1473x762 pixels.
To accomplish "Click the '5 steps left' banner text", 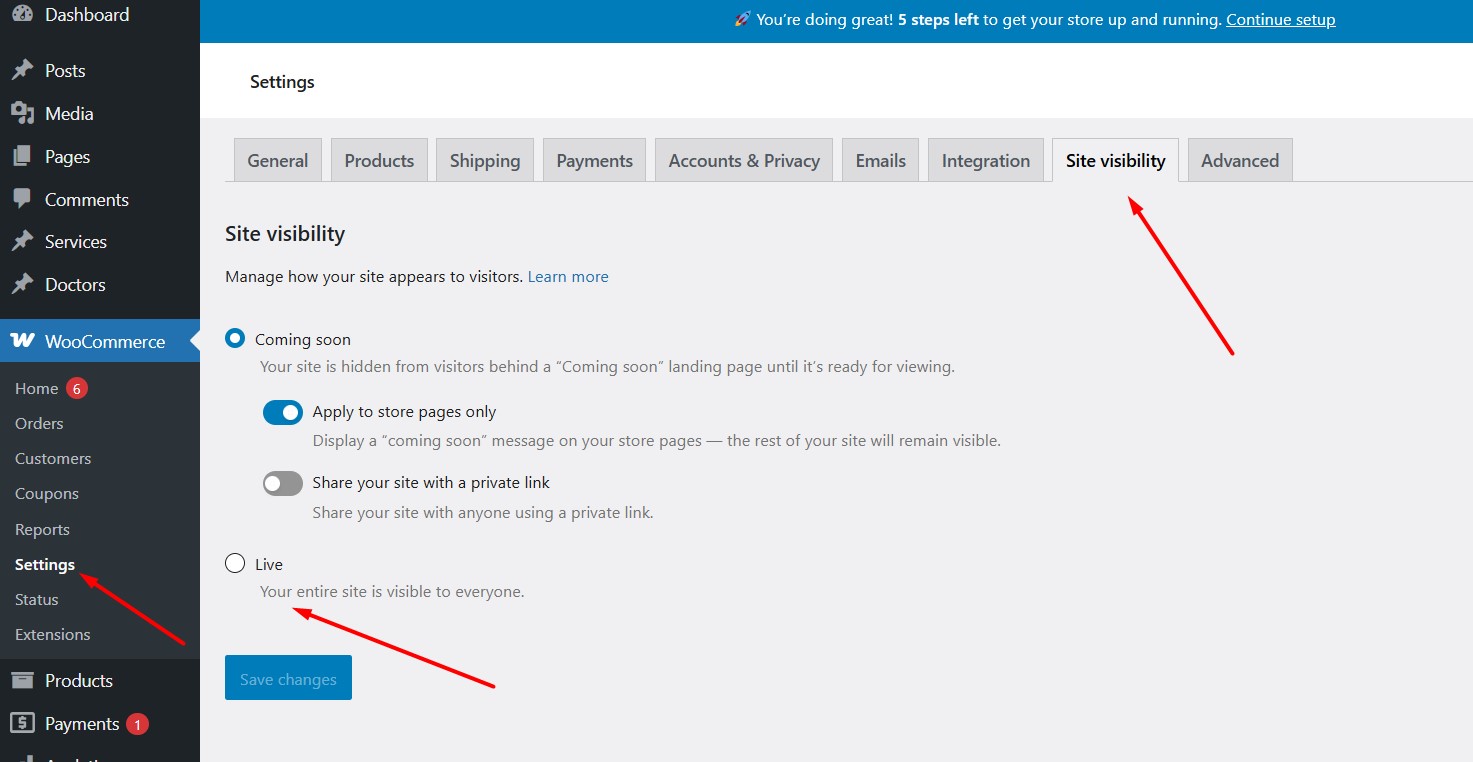I will point(938,19).
